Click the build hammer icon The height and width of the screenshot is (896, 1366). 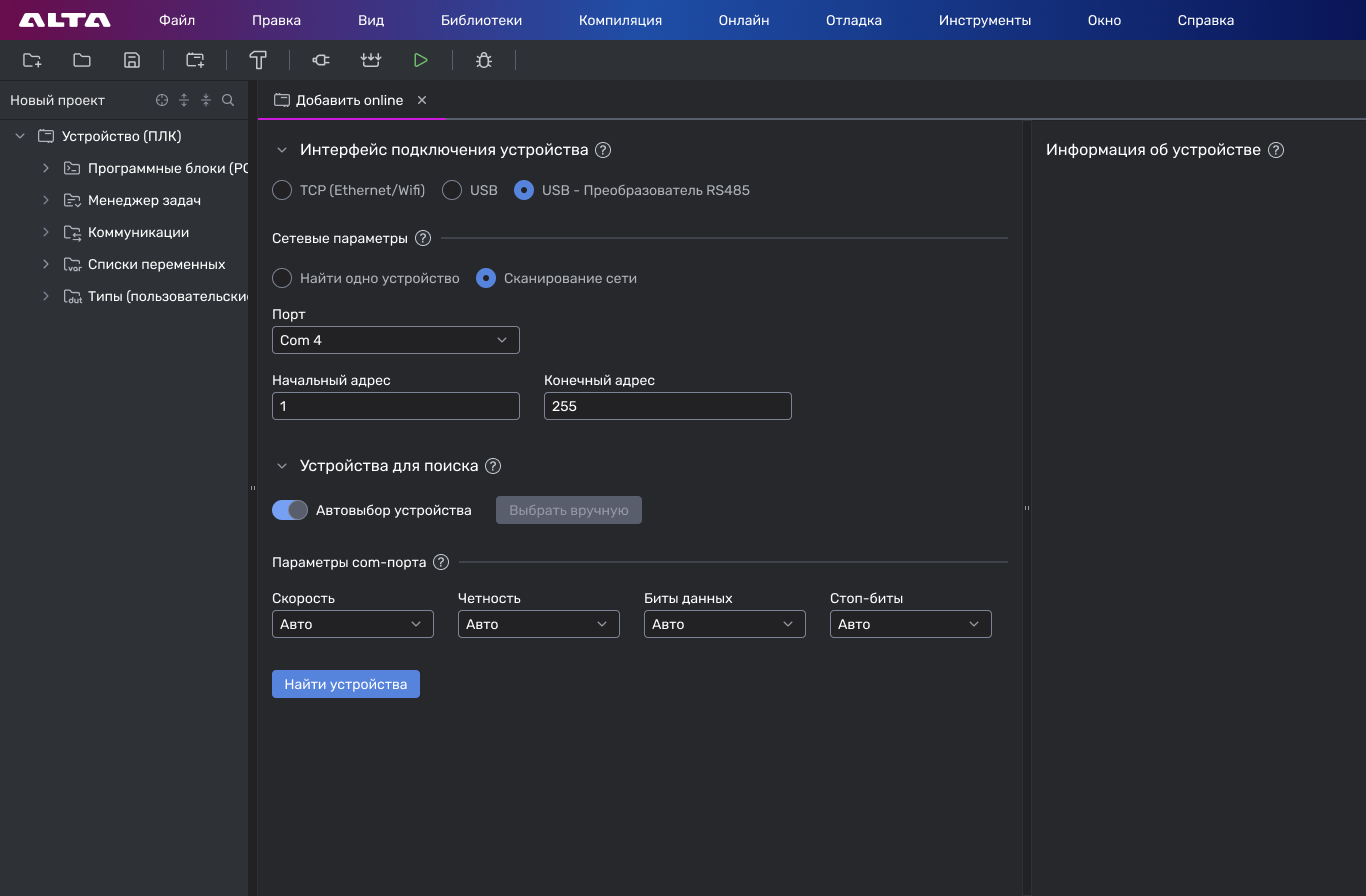[258, 60]
